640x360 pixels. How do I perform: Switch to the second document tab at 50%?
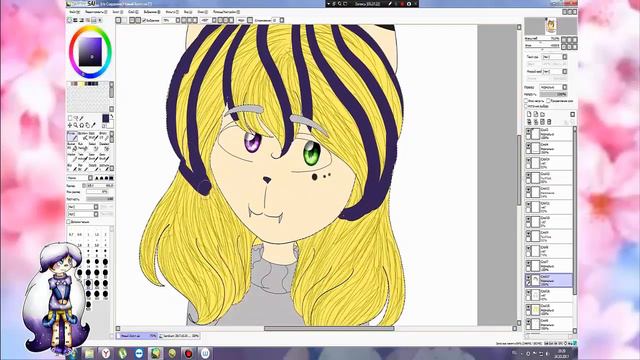(180, 336)
